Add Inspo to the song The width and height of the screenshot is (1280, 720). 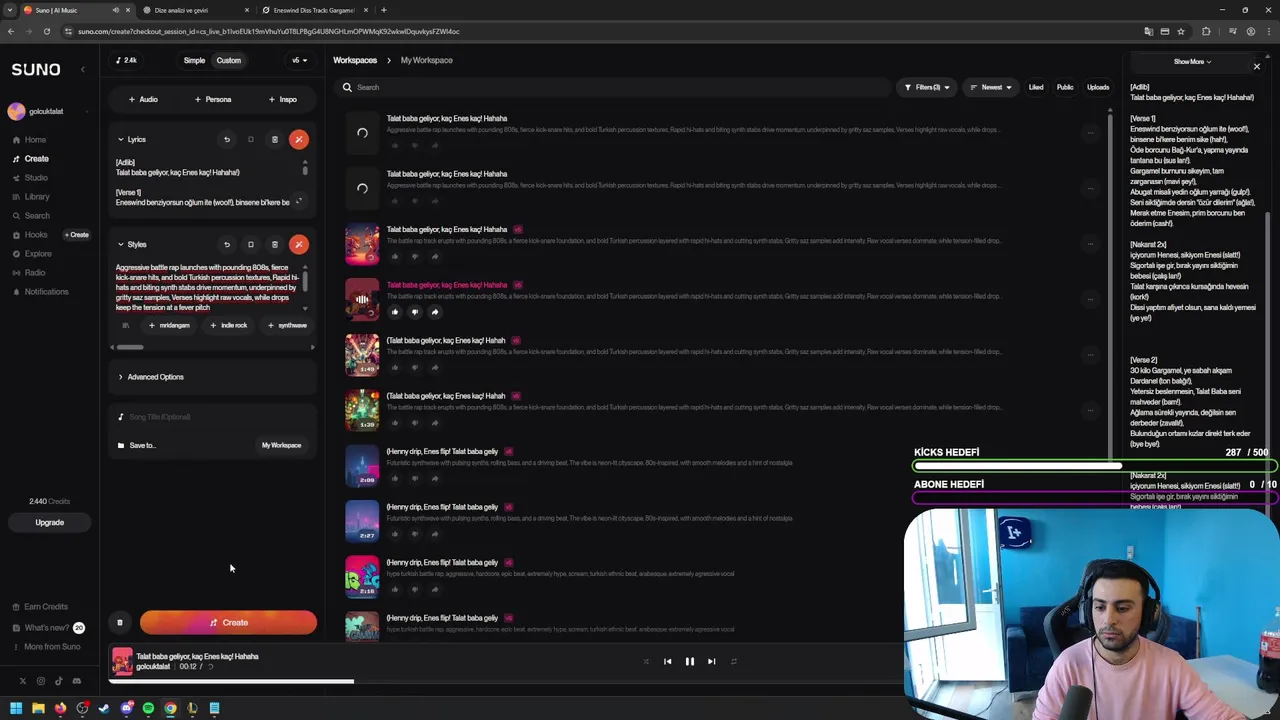283,99
